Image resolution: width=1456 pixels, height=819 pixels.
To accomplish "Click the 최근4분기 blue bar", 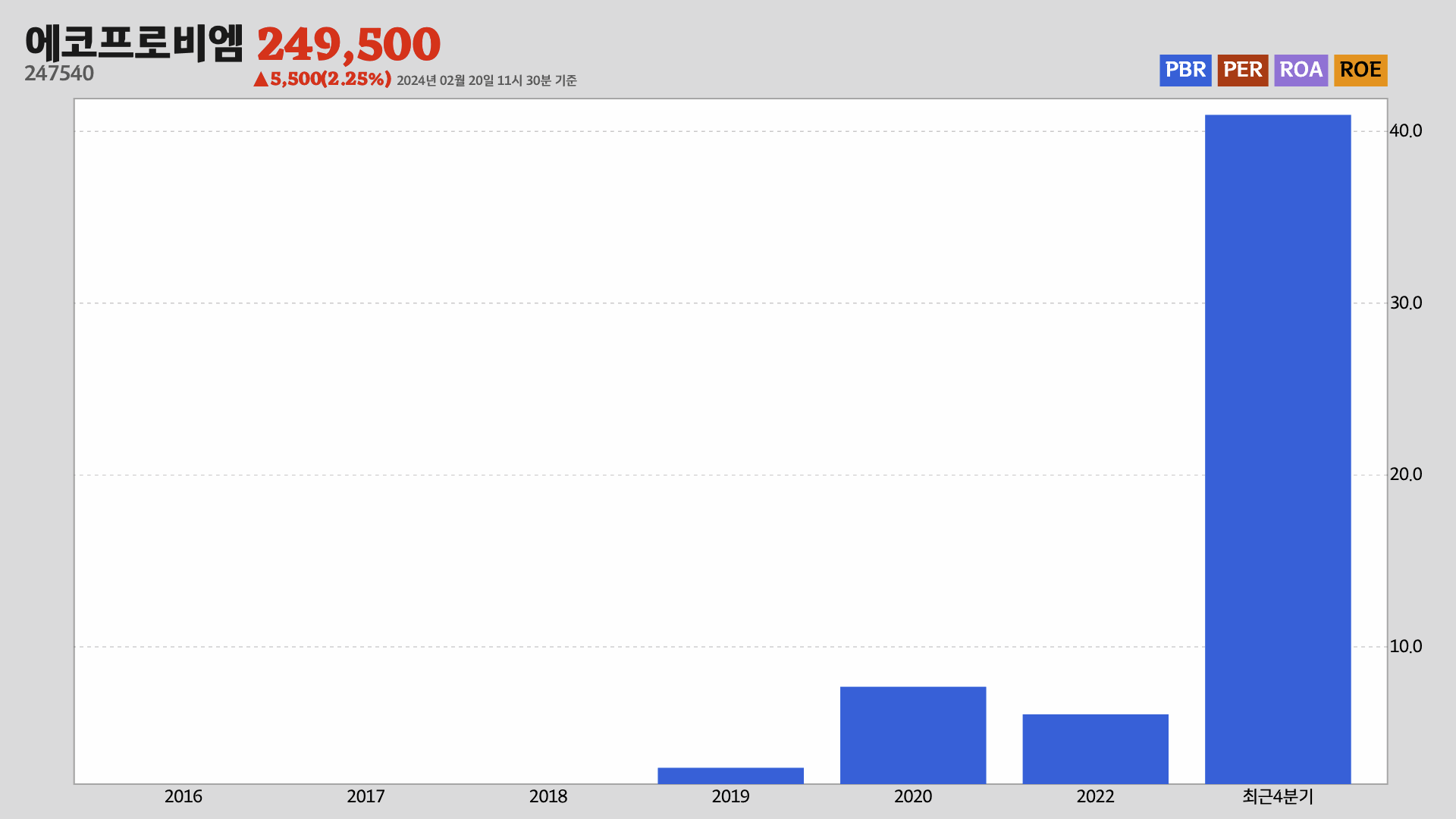I will pyautogui.click(x=1278, y=449).
